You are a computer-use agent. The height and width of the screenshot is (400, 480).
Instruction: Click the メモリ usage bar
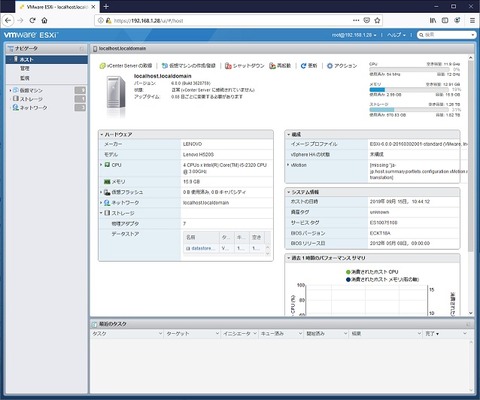pos(410,90)
